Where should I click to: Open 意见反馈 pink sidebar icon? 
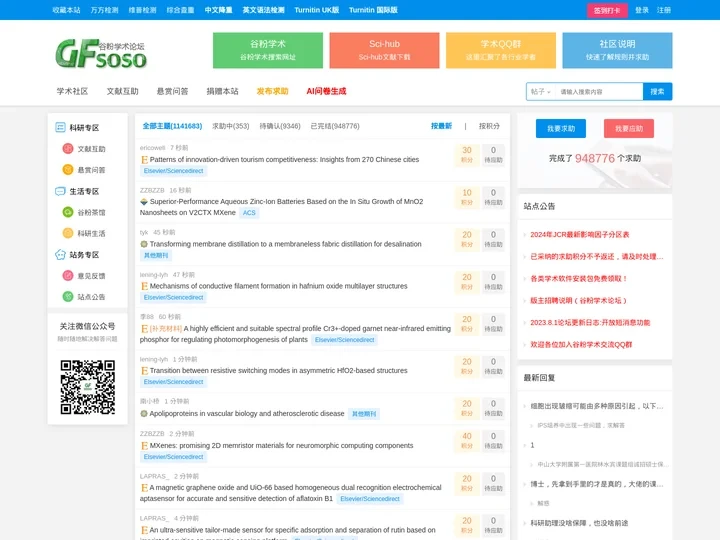[x=68, y=276]
